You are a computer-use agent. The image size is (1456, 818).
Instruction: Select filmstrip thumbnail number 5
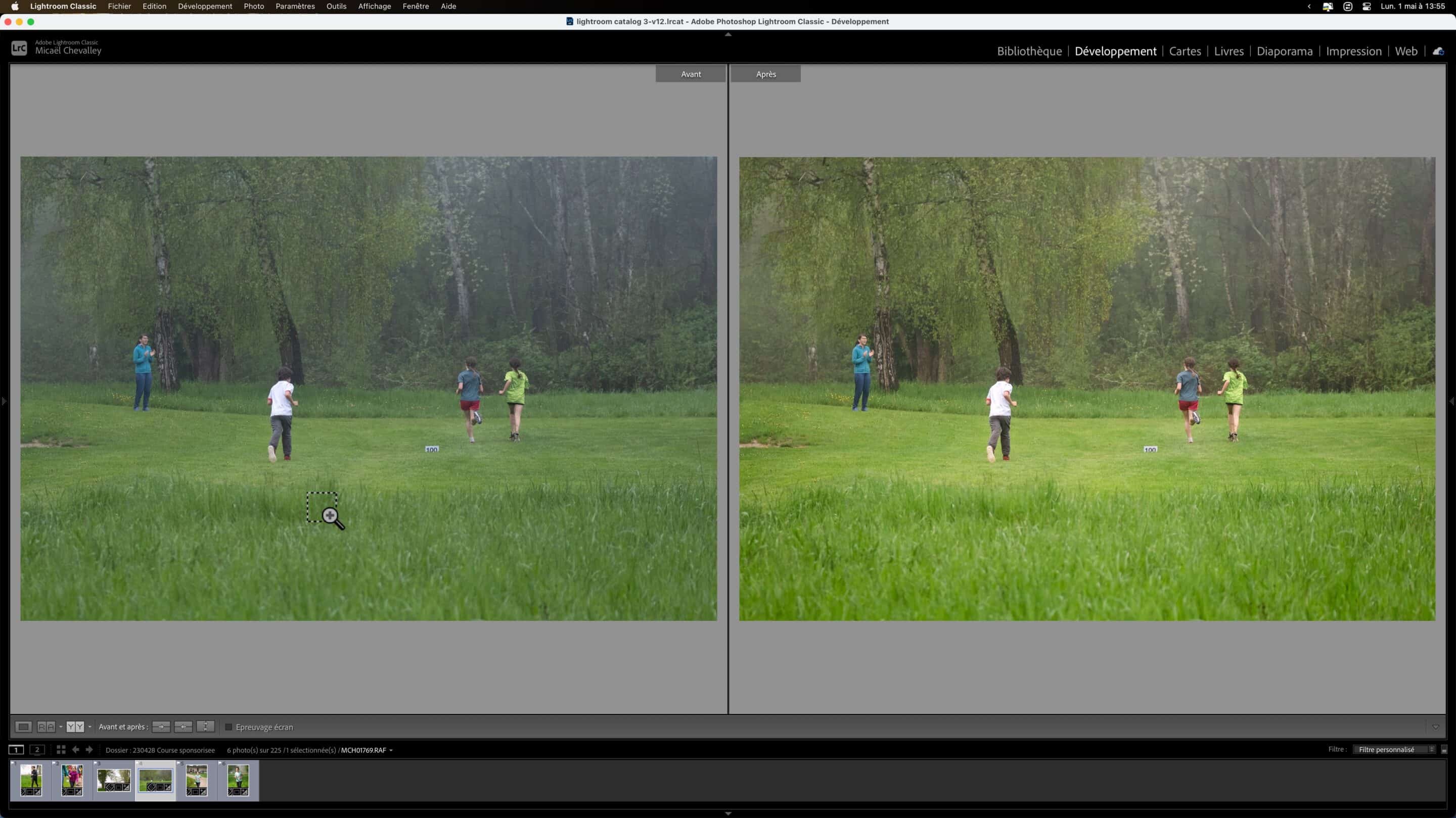tap(197, 780)
